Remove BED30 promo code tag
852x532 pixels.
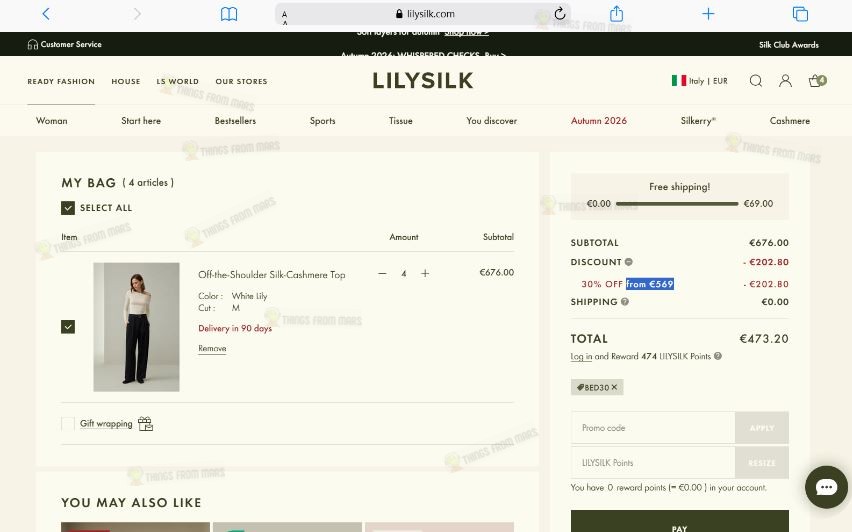pyautogui.click(x=614, y=387)
